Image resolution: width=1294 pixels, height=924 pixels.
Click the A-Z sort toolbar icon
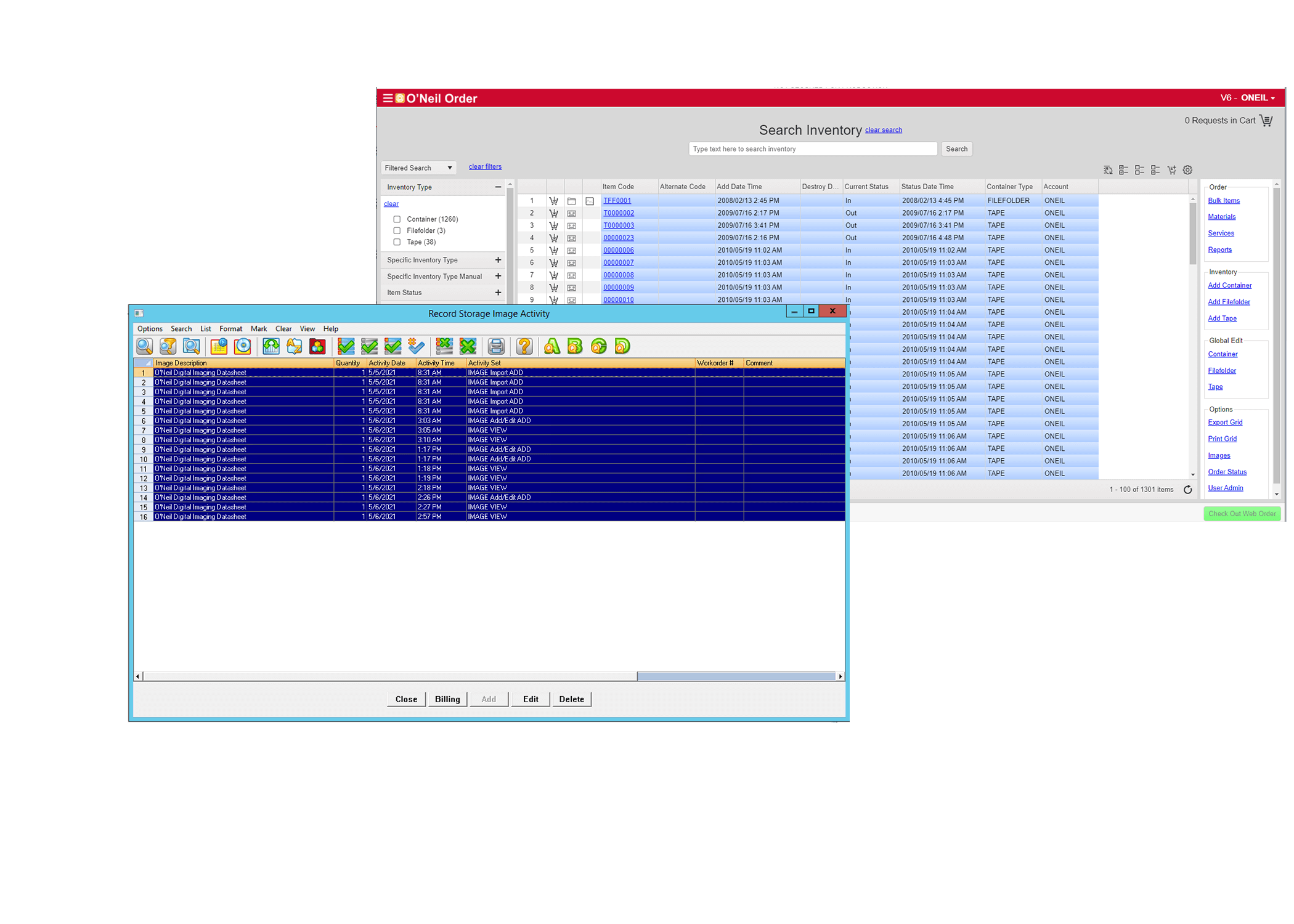(295, 346)
